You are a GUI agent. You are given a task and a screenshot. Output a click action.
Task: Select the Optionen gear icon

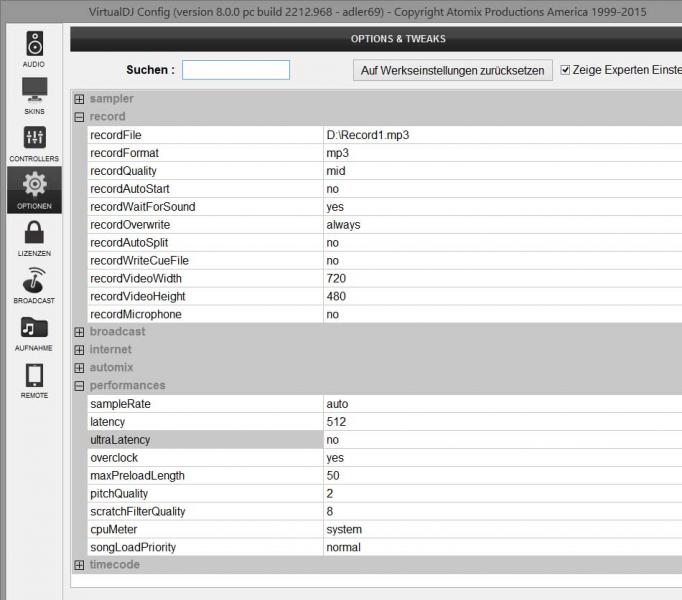[34, 184]
